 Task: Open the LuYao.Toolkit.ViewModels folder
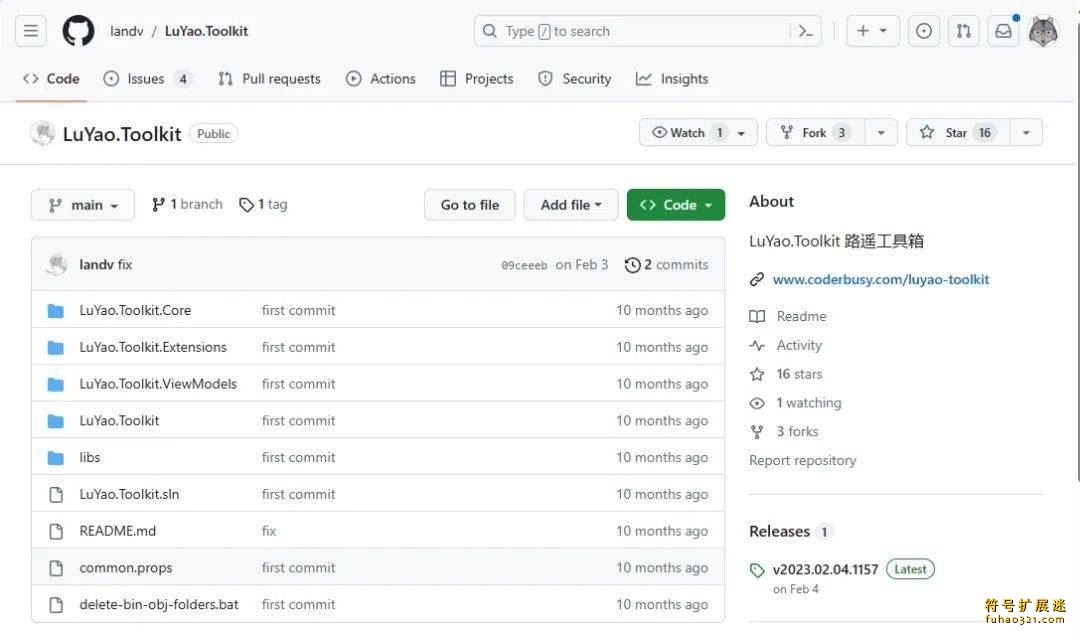(158, 384)
